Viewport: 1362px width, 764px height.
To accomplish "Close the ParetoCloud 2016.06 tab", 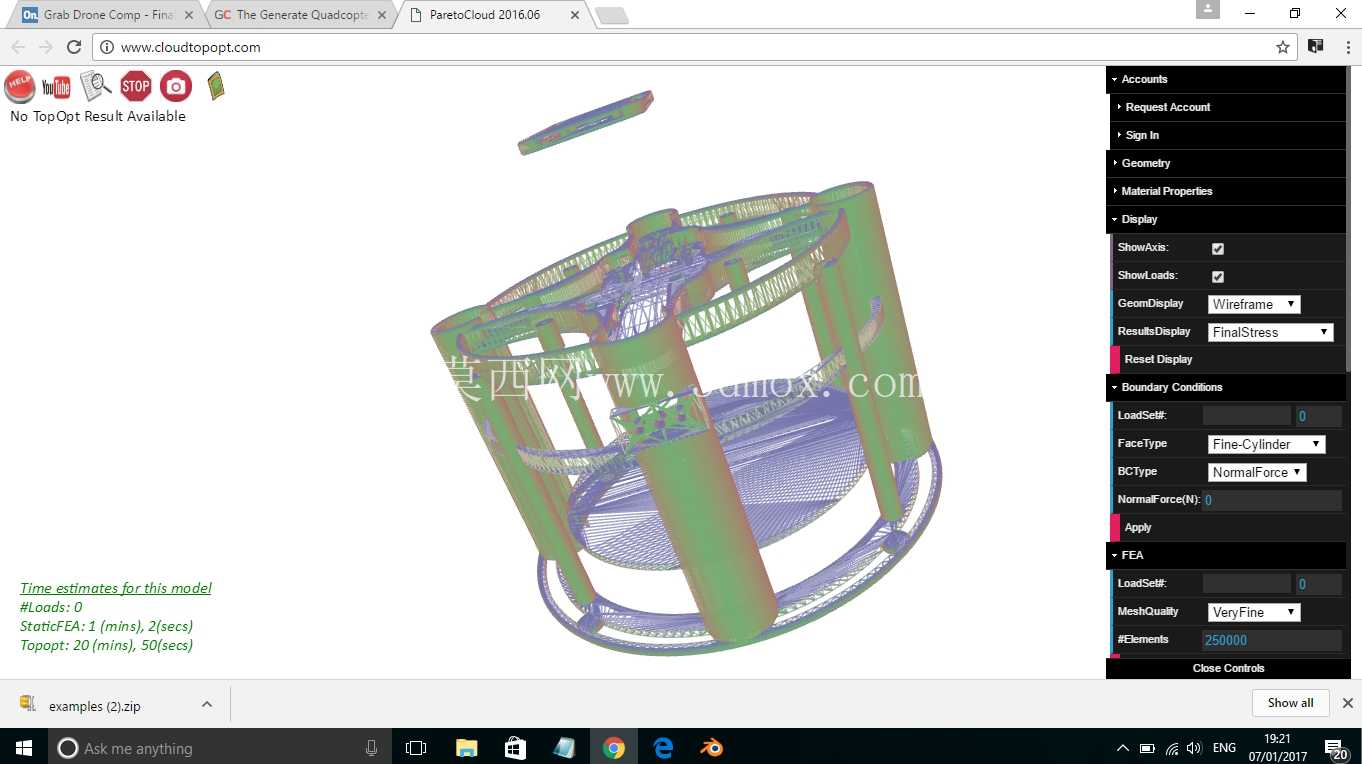I will [x=574, y=15].
